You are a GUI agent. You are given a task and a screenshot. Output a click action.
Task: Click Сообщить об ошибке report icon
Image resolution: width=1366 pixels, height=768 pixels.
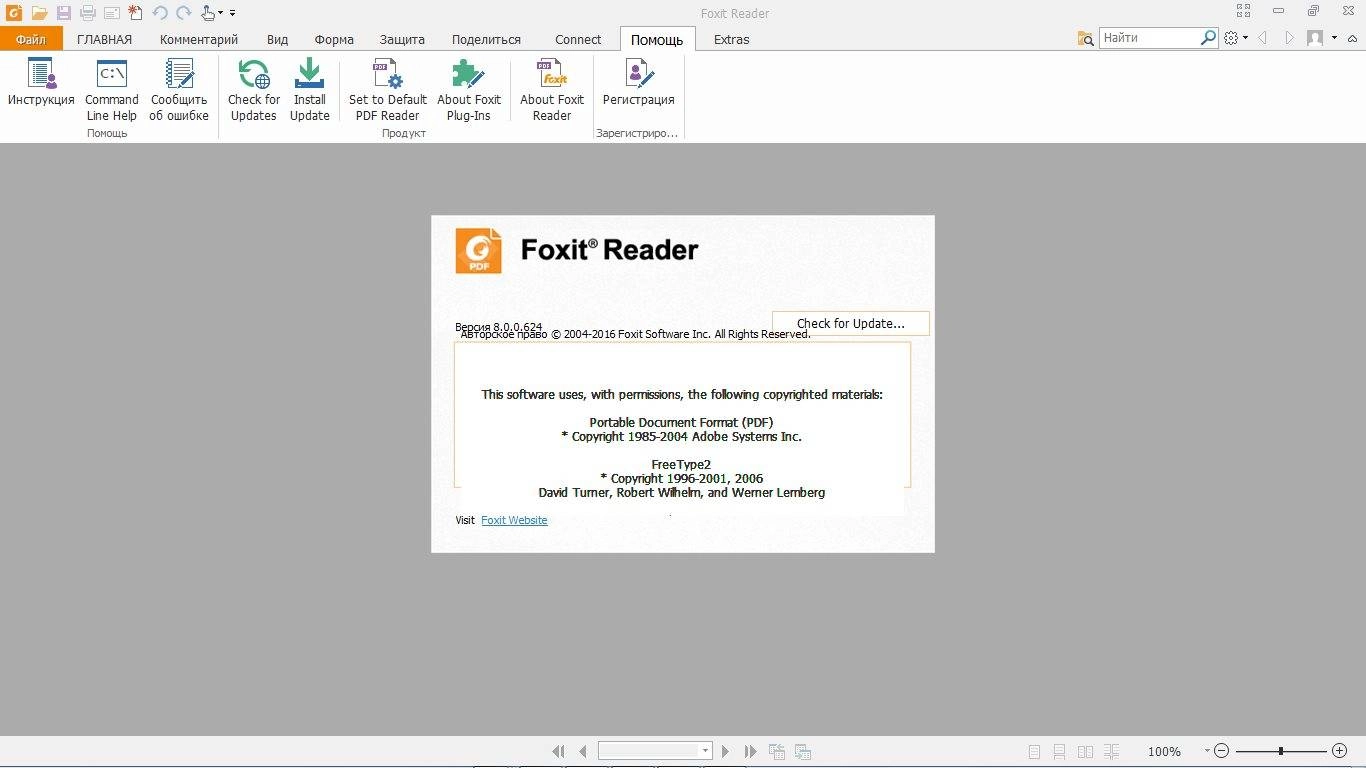[180, 90]
